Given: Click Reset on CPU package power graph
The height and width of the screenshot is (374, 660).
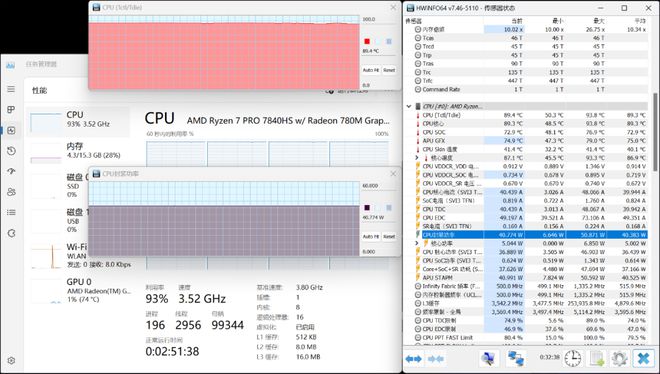Looking at the screenshot, I should click(389, 236).
